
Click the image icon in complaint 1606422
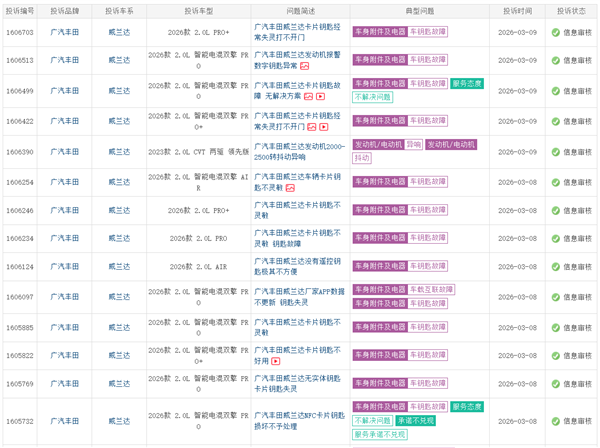tap(313, 128)
